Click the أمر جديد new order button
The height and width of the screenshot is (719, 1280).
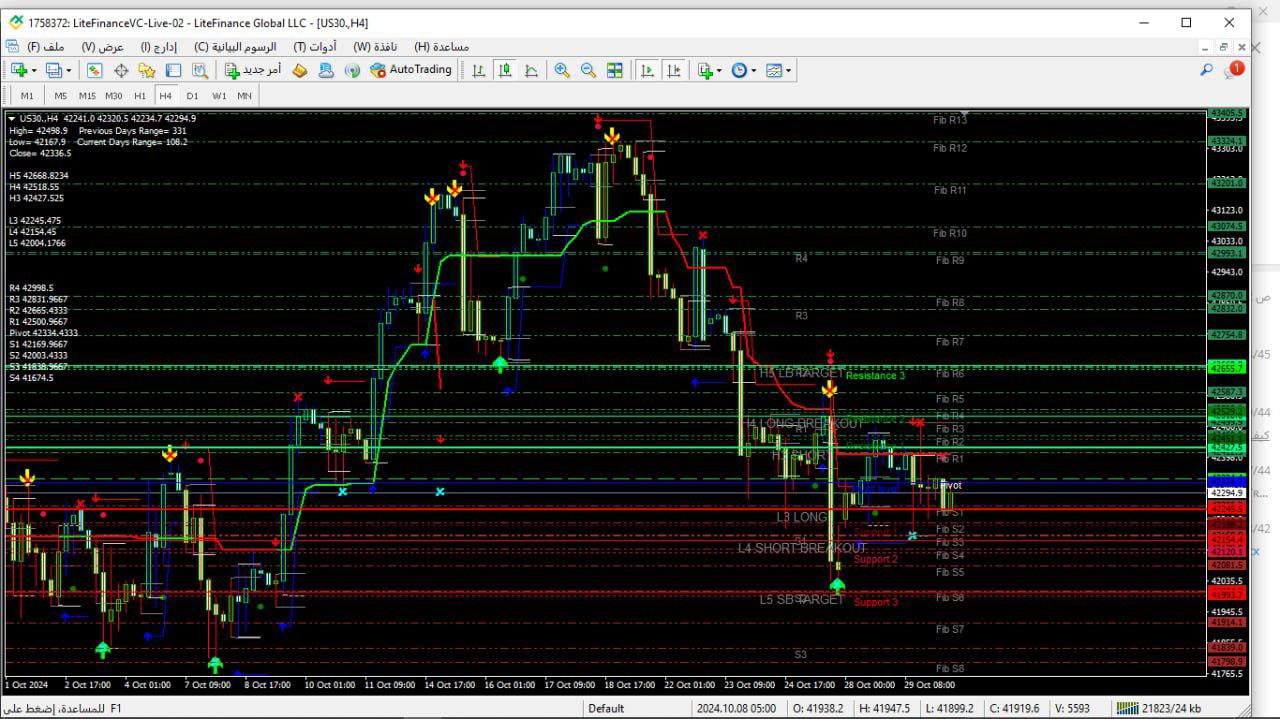click(x=252, y=70)
